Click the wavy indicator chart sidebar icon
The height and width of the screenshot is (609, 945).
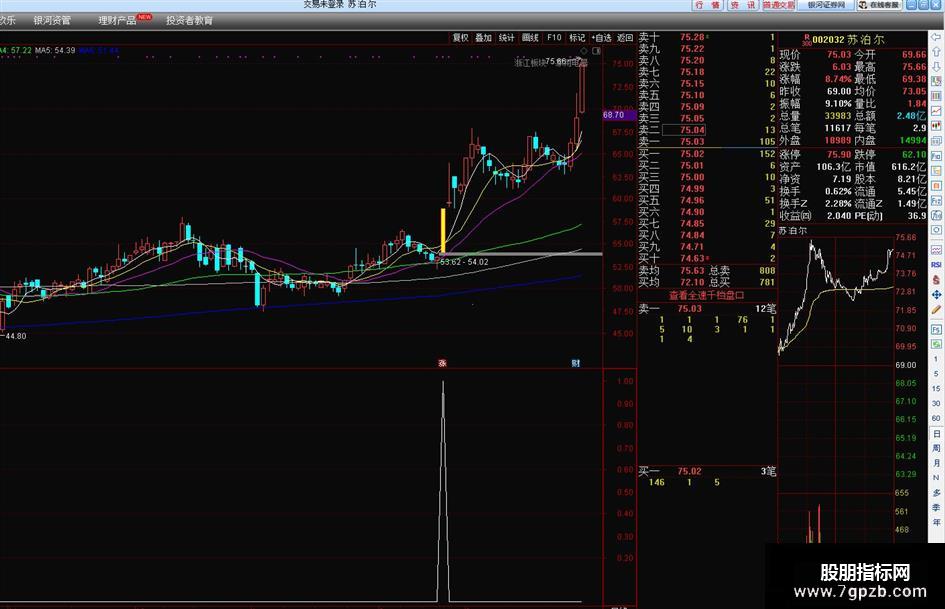pyautogui.click(x=936, y=250)
